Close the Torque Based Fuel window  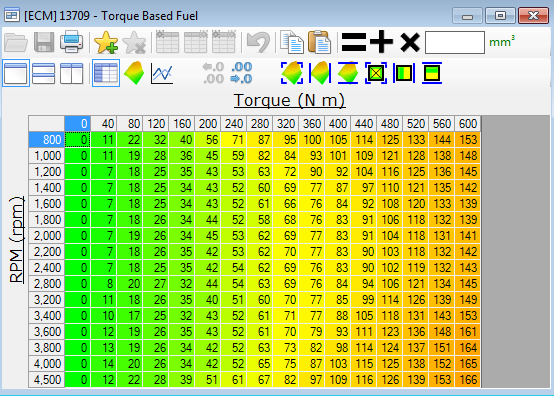tap(533, 16)
